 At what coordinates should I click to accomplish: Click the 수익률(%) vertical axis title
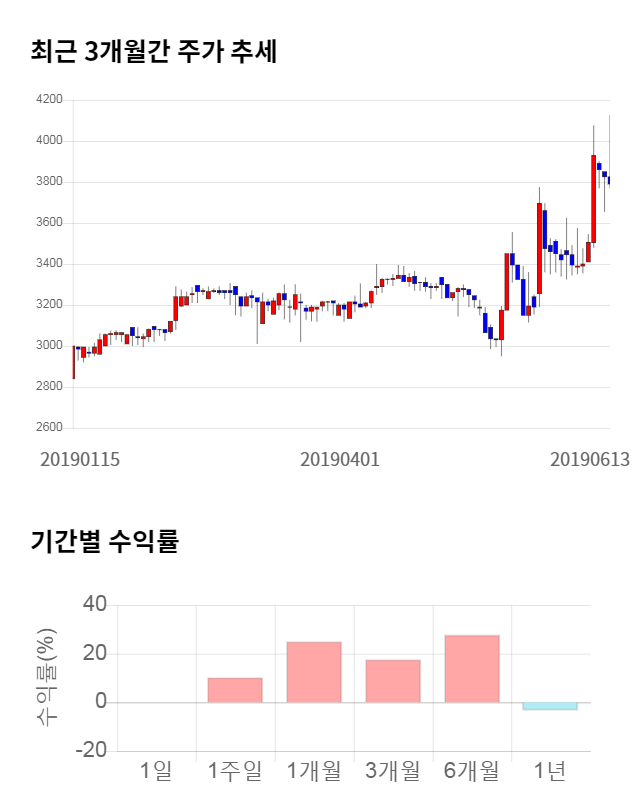(46, 678)
